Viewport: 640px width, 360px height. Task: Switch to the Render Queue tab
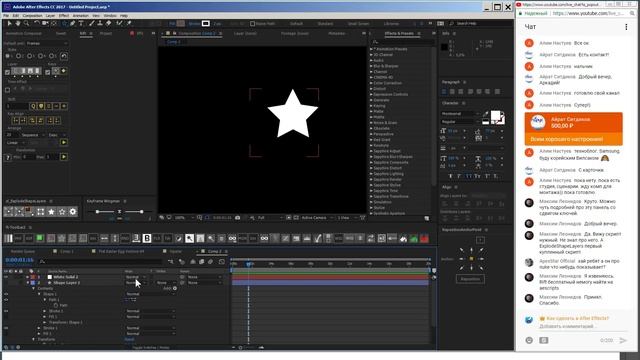pos(23,251)
